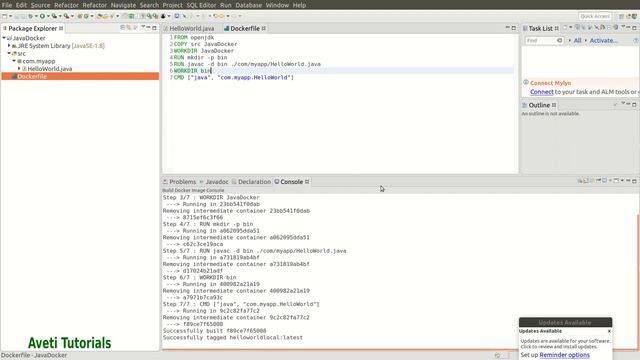Click in the Quick Access field
The image size is (640, 360).
pyautogui.click(x=595, y=16)
